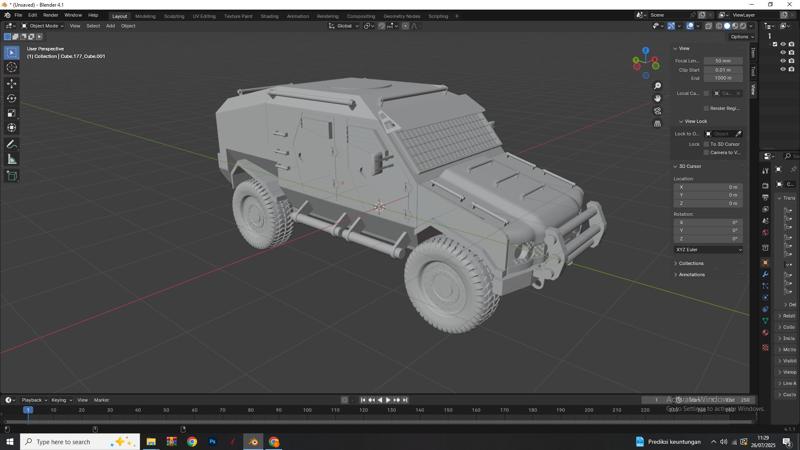Open the Playback dropdown in timeline

pyautogui.click(x=34, y=400)
